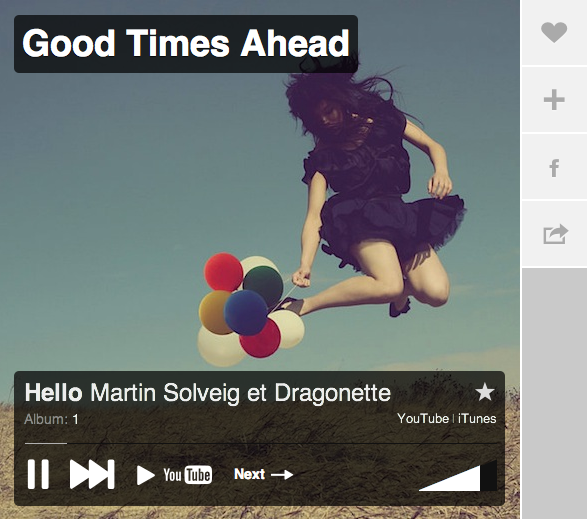Adjust the volume triangle slider

[x=458, y=476]
